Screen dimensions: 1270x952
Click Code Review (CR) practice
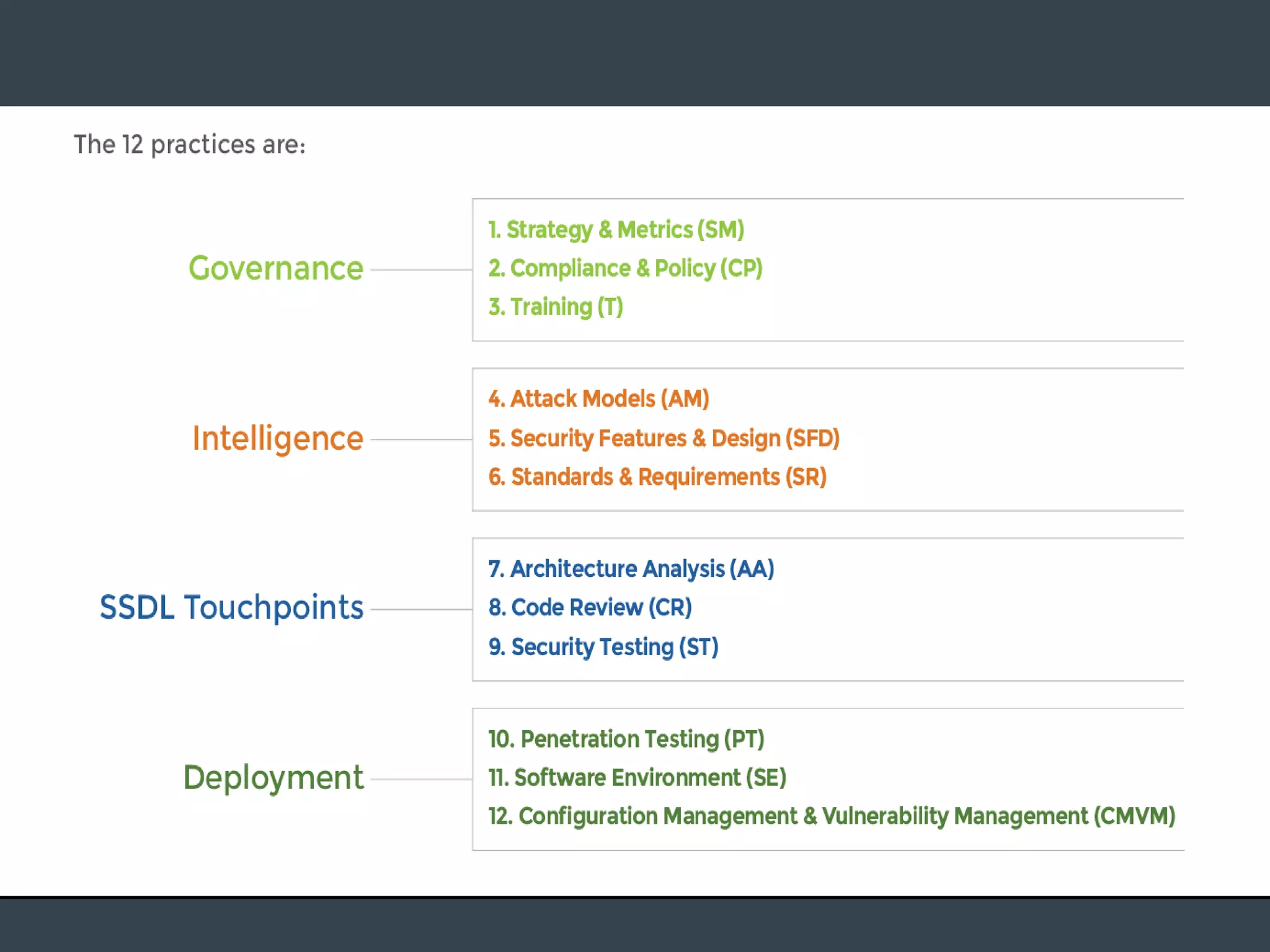(x=590, y=607)
